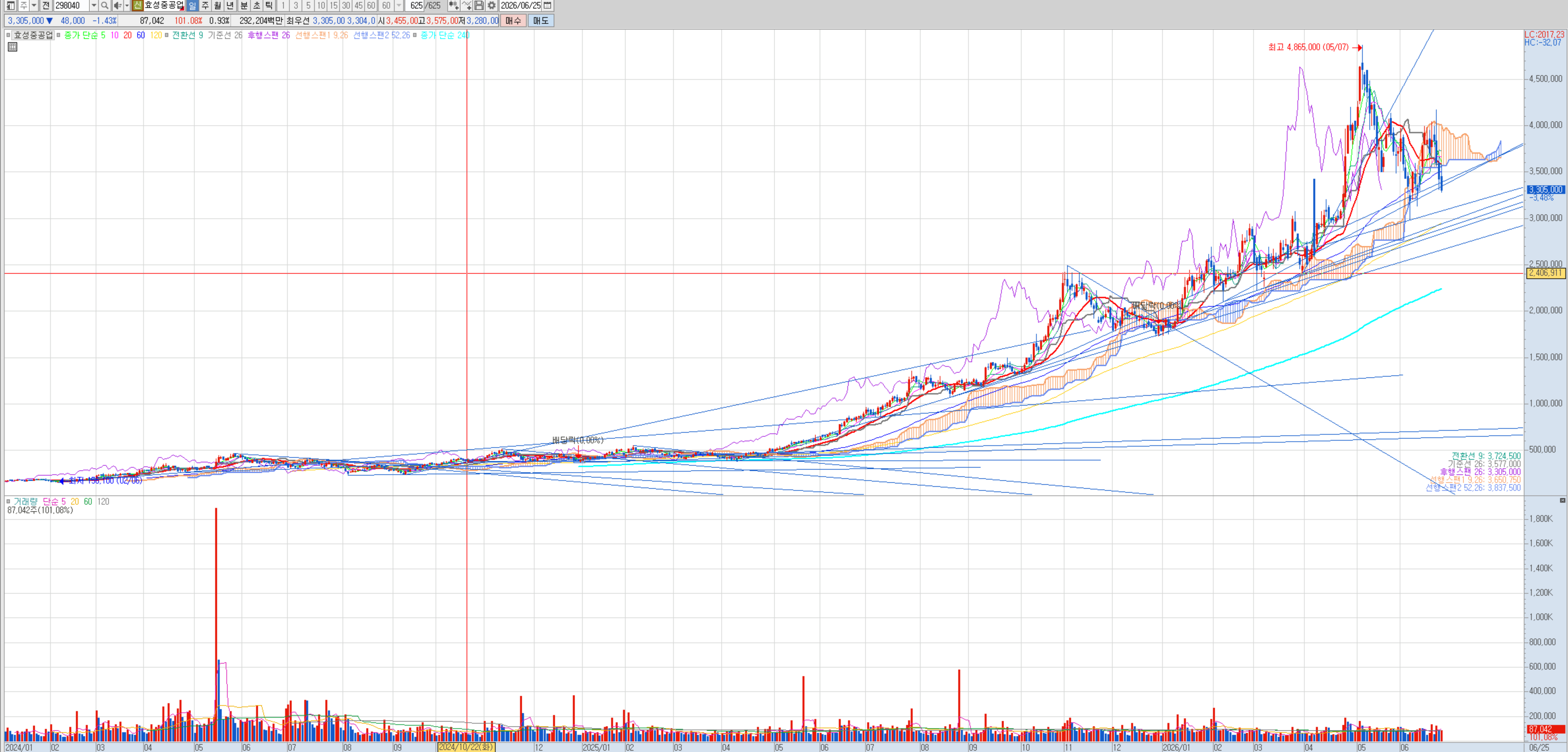Toggle the 거래량 volume indicator marker
1568x752 pixels.
tap(8, 501)
